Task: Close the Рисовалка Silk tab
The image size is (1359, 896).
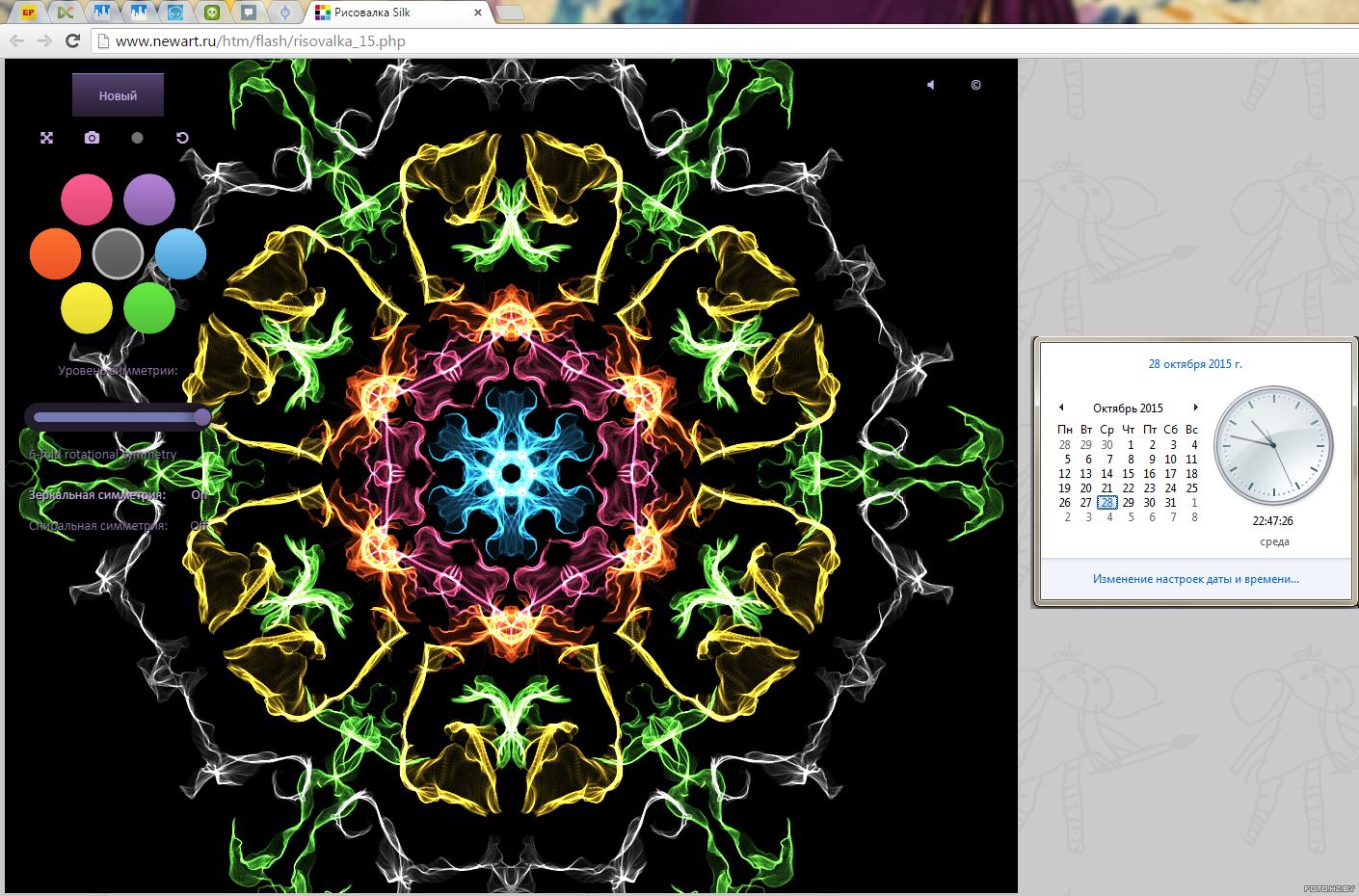Action: pyautogui.click(x=478, y=13)
